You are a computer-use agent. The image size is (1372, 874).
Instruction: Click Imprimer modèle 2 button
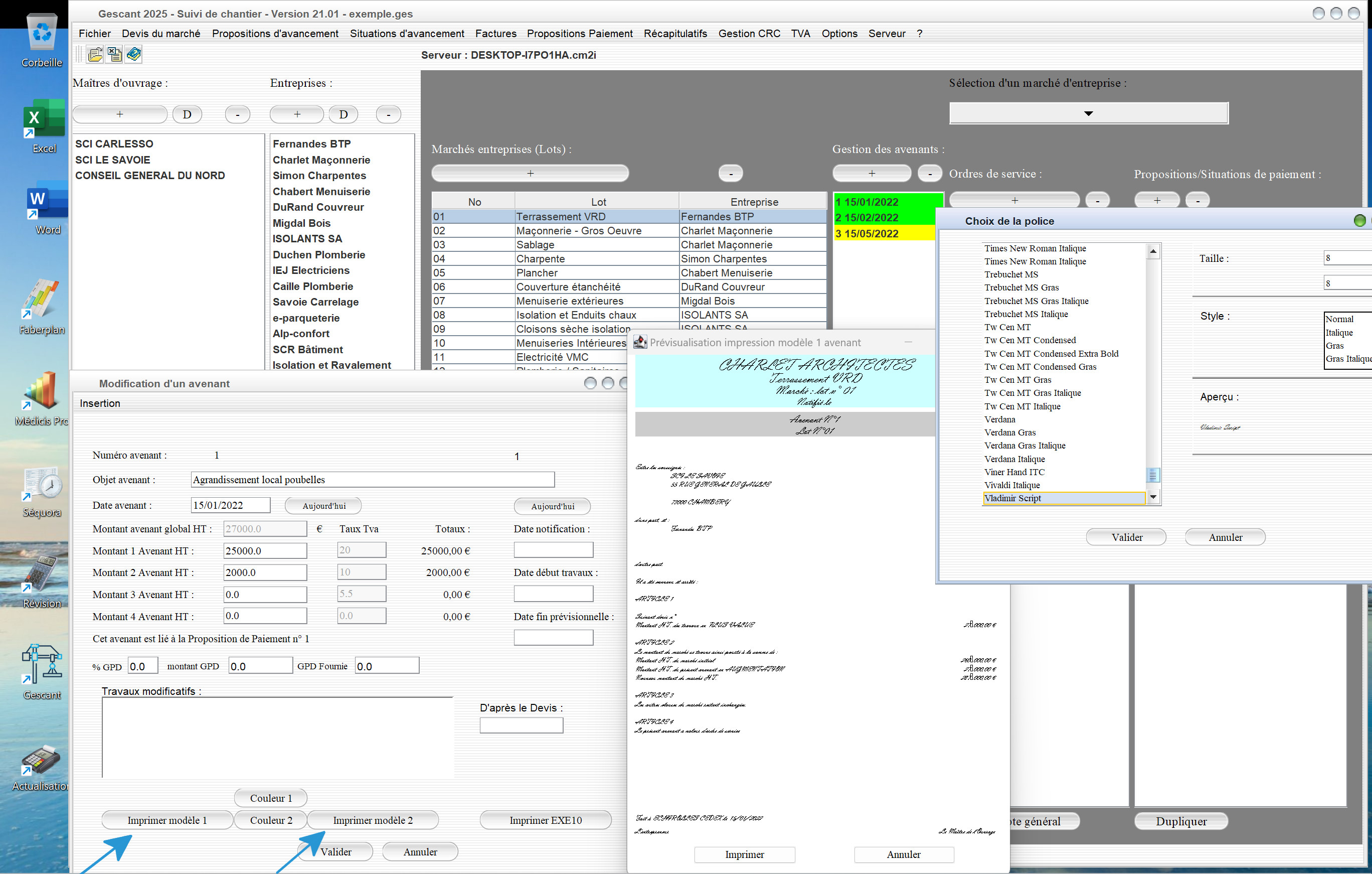click(373, 820)
